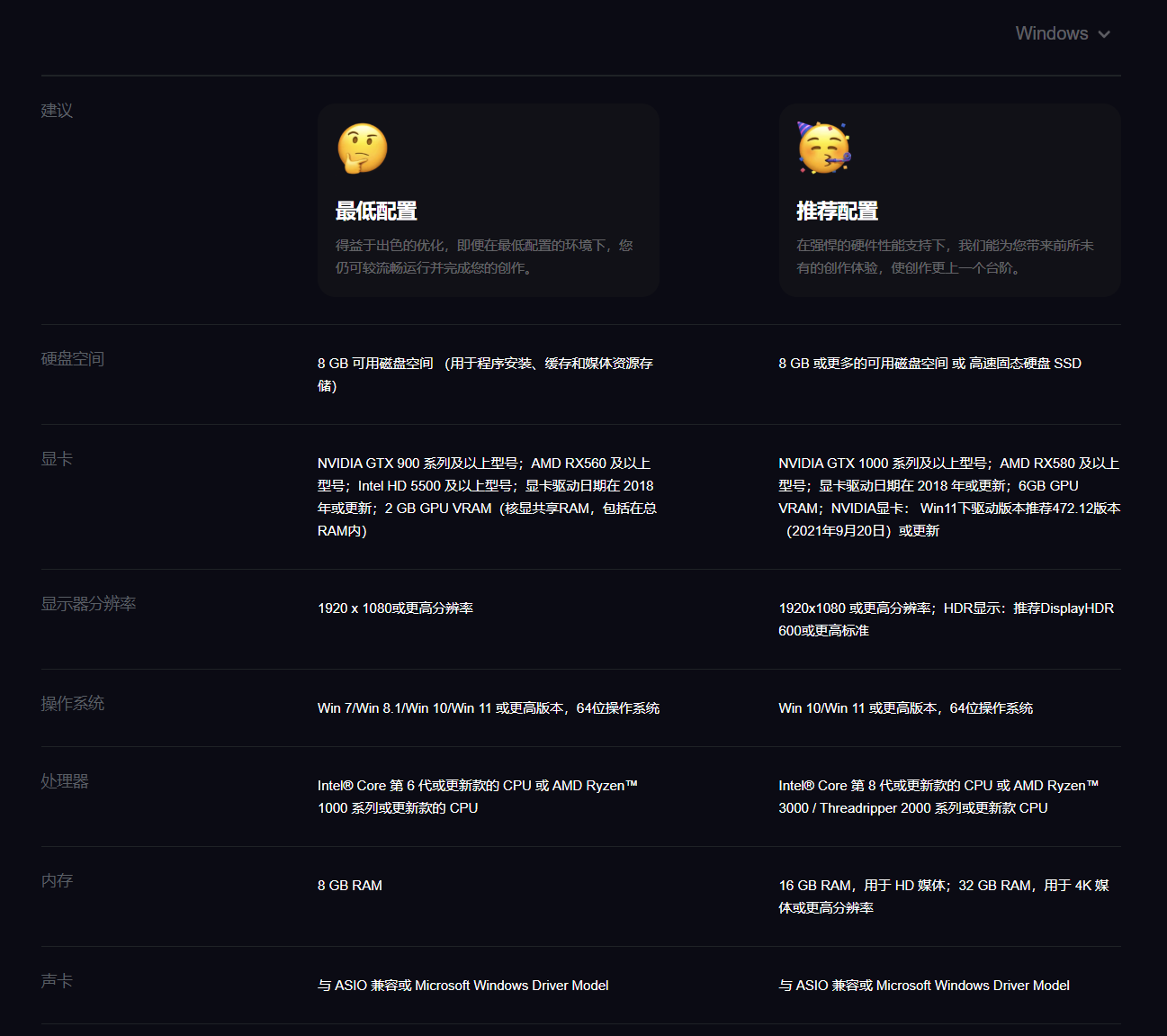Click the 声卡 row label
The height and width of the screenshot is (1036, 1167).
tap(57, 981)
